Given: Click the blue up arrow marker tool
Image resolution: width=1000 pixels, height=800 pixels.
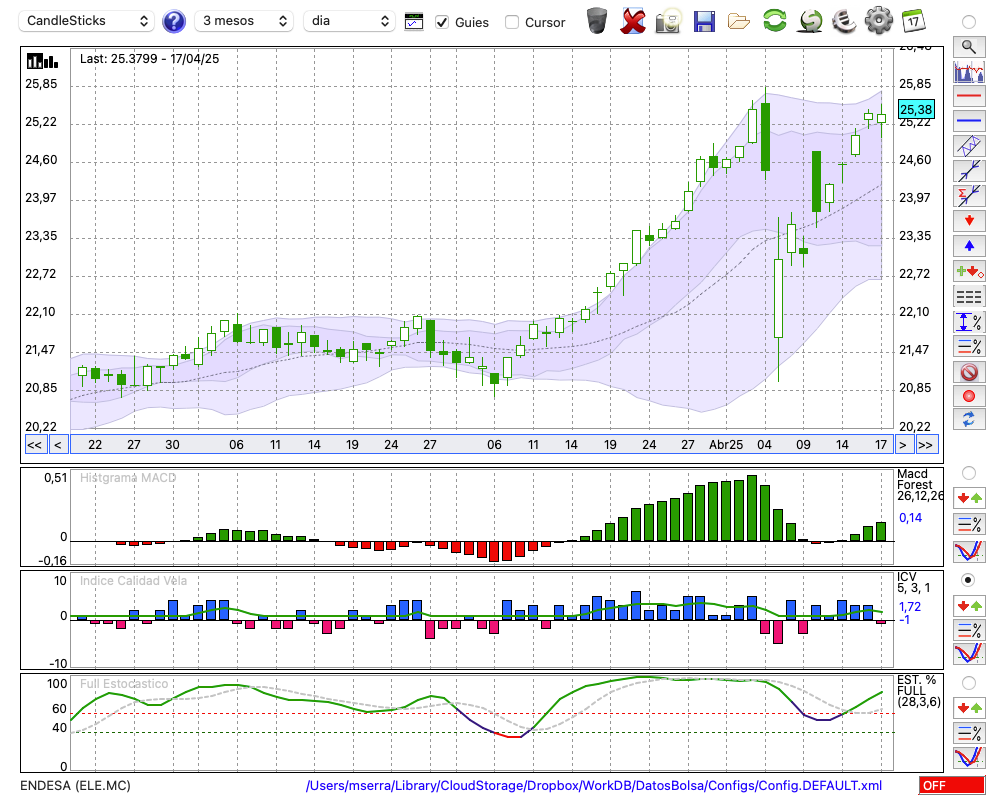Looking at the screenshot, I should pos(969,246).
